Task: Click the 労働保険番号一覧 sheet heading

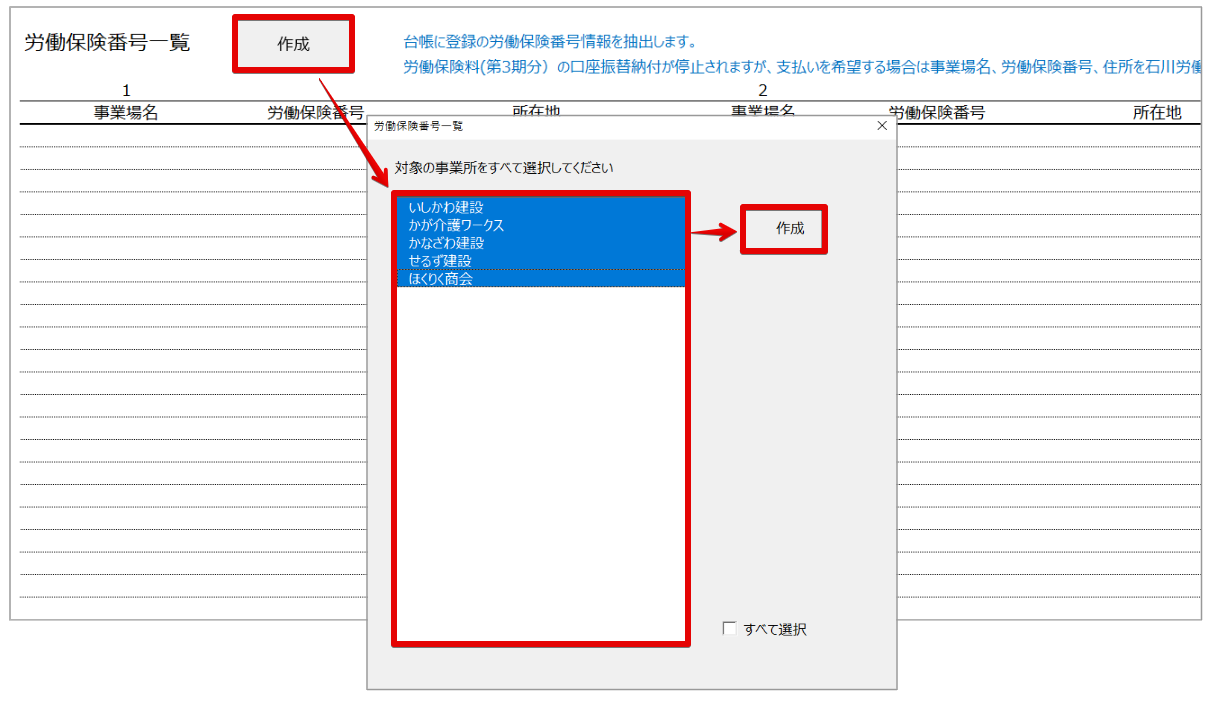Action: click(x=107, y=43)
